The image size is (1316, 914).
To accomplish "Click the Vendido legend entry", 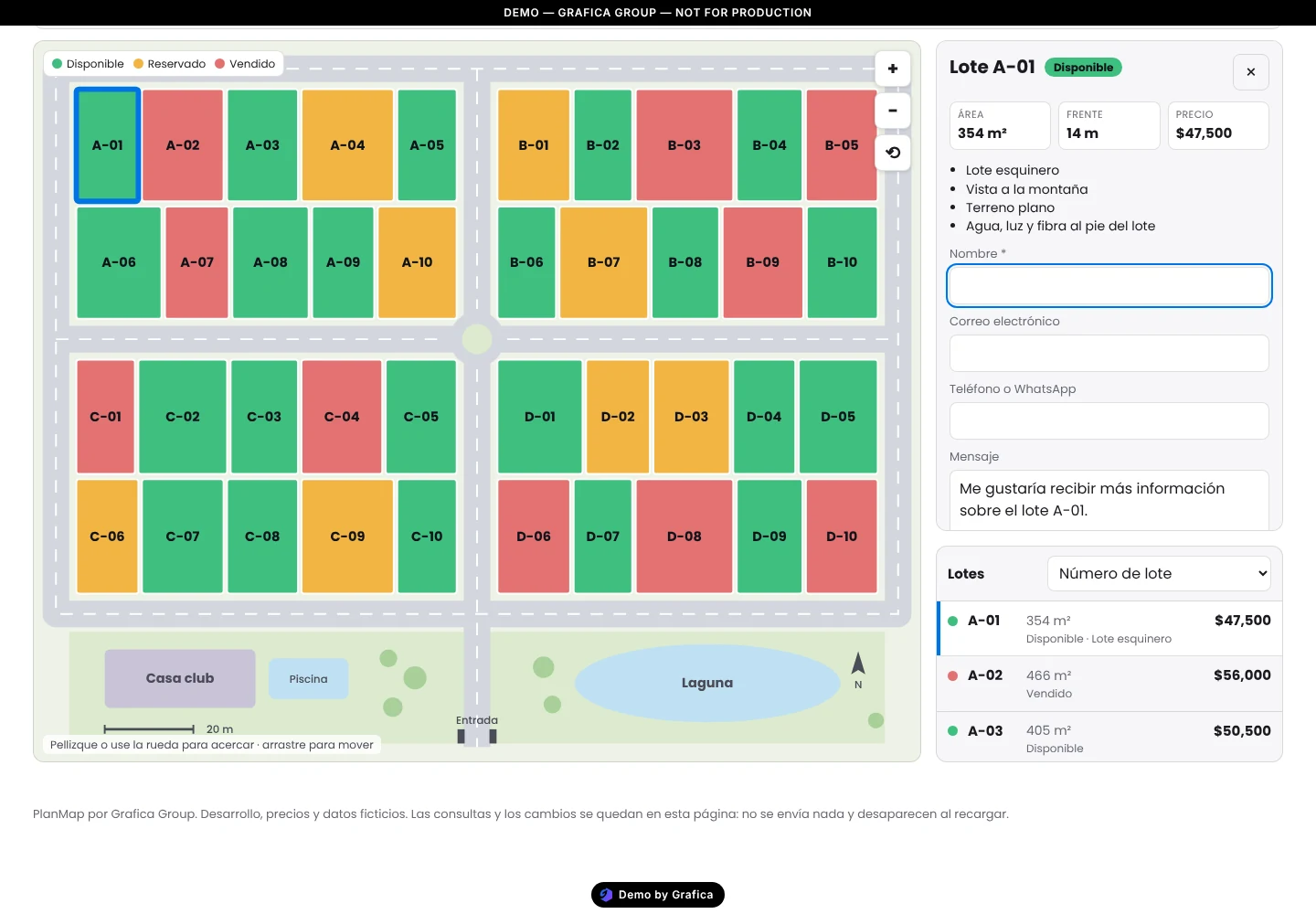I will tap(245, 64).
